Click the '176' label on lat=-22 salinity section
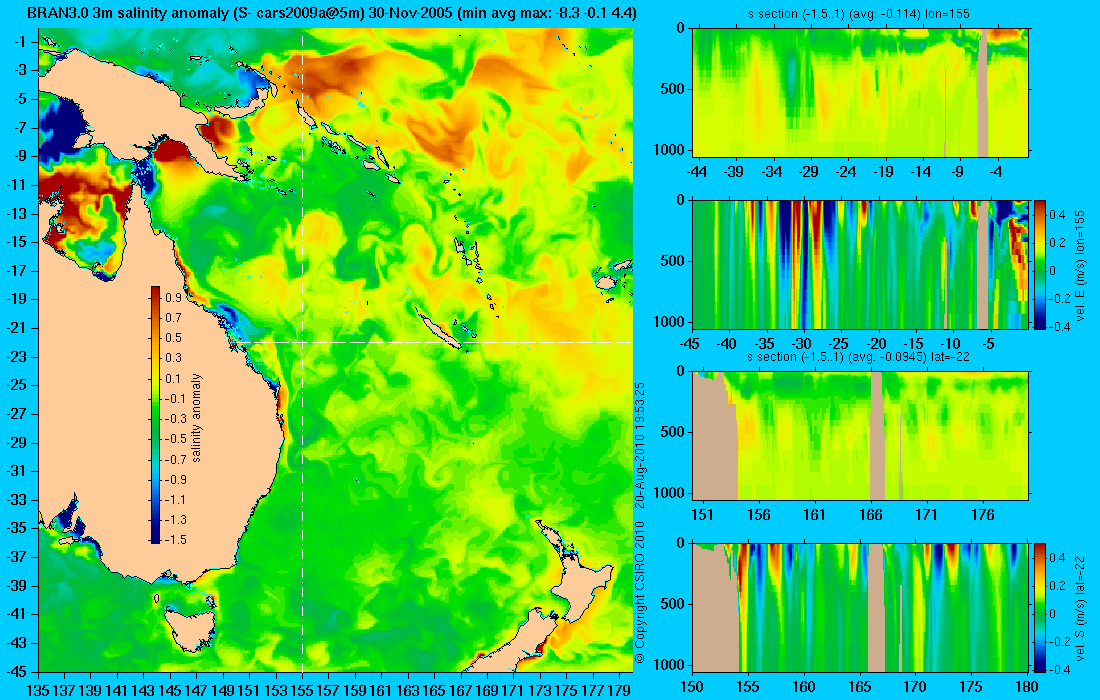 tap(983, 515)
